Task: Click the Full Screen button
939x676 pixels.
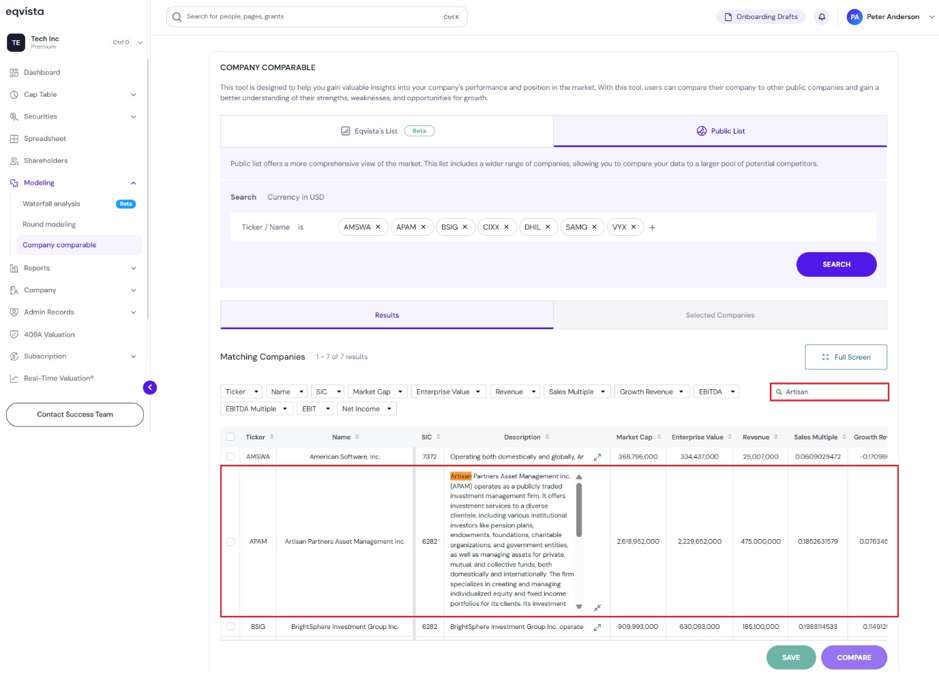Action: pos(846,357)
